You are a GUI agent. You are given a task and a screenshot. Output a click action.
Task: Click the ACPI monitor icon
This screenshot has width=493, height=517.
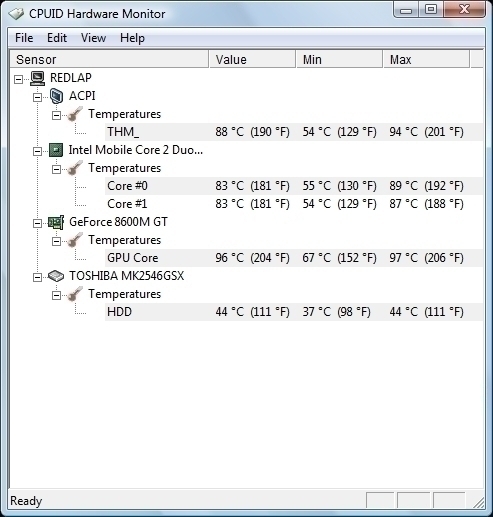pyautogui.click(x=56, y=96)
